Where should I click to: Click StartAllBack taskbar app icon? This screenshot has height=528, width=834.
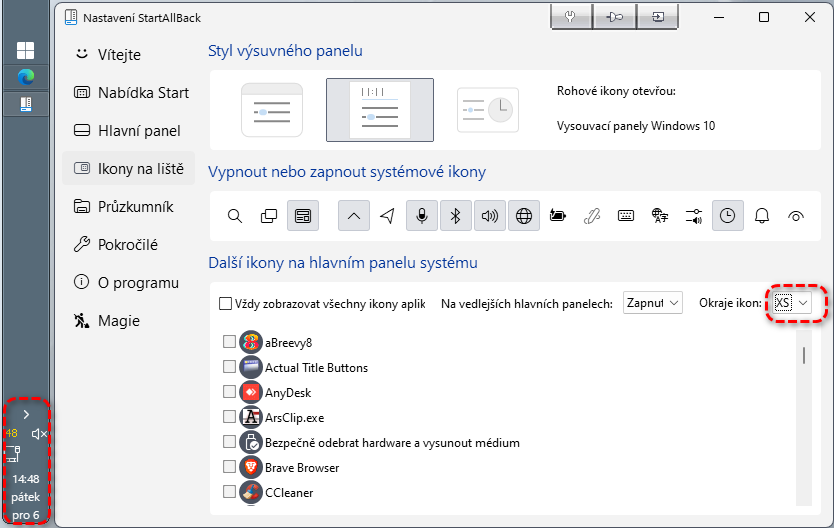26,104
